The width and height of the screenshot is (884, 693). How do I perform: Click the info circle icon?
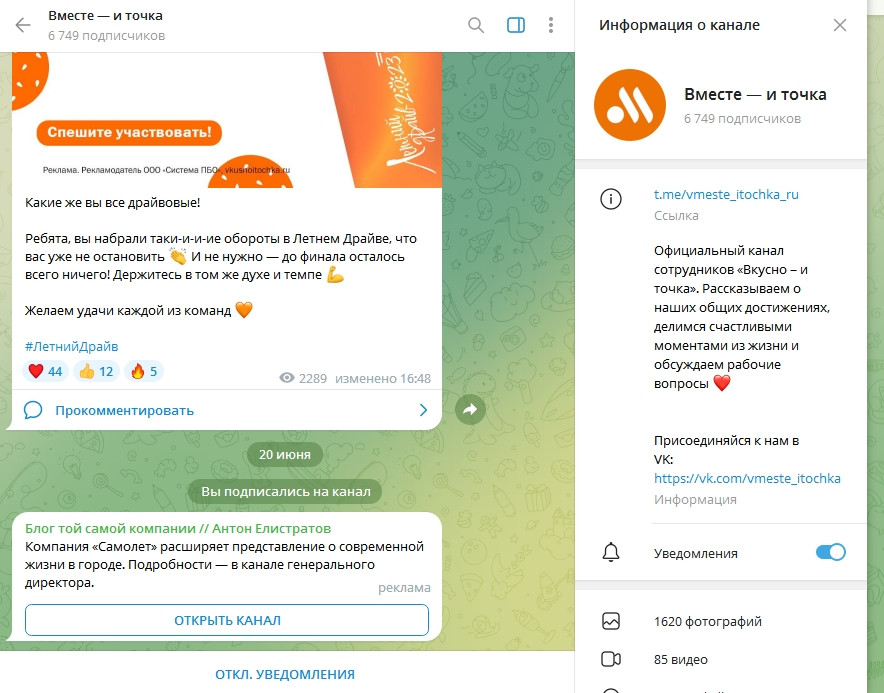point(611,199)
